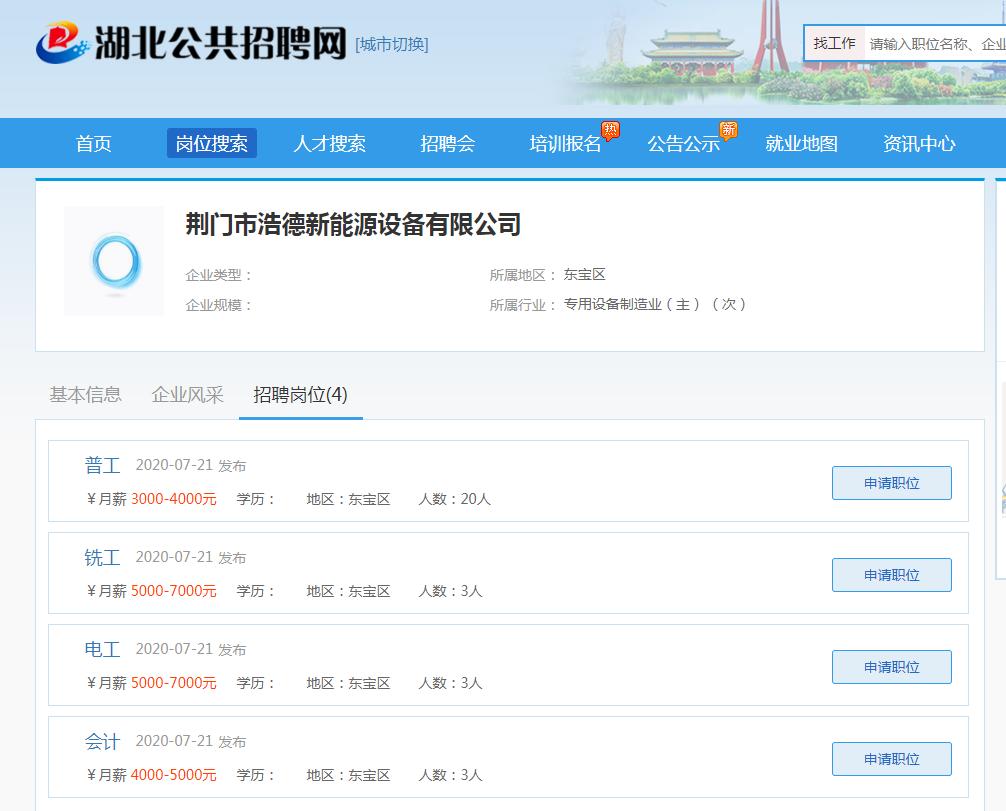Click the 新 badge on 公告公示
1006x811 pixels.
pyautogui.click(x=727, y=128)
